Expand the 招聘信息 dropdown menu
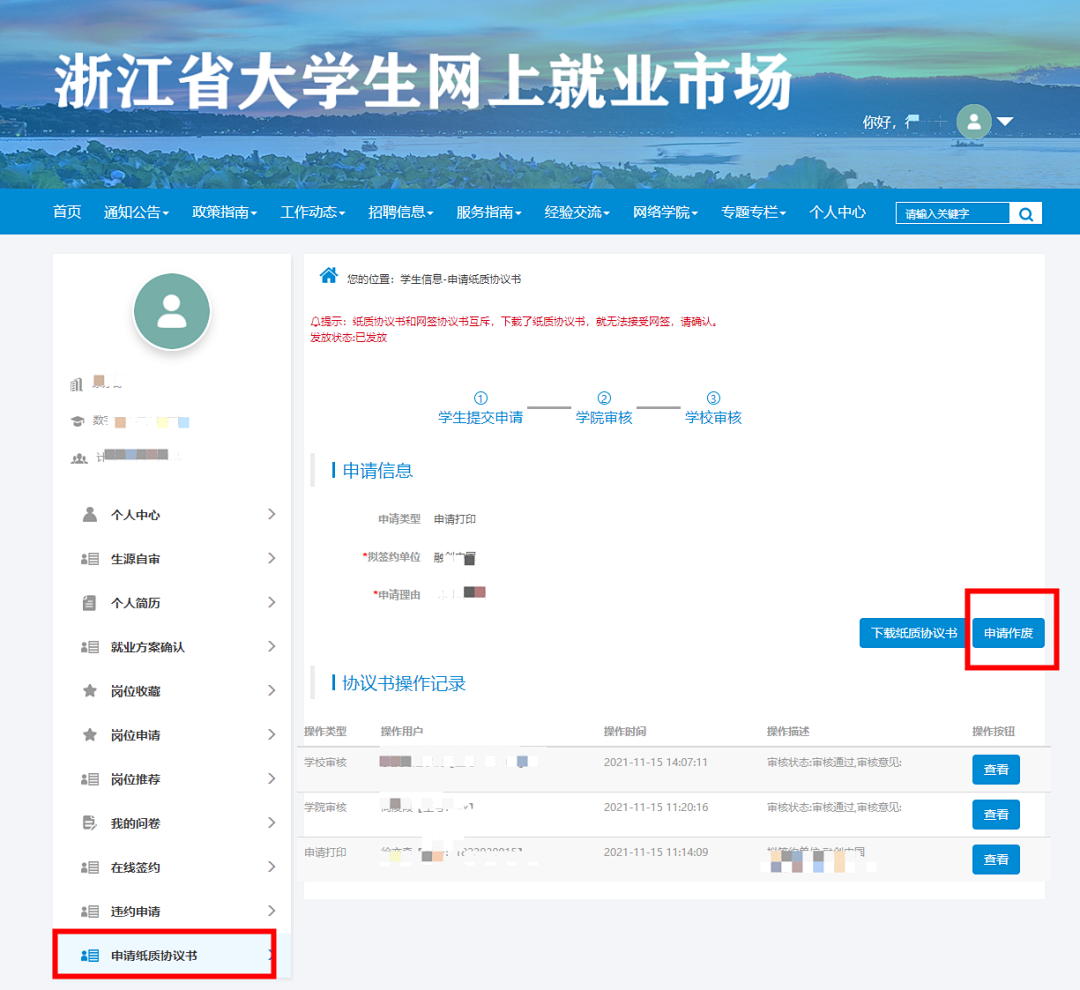The width and height of the screenshot is (1080, 990). pyautogui.click(x=400, y=213)
